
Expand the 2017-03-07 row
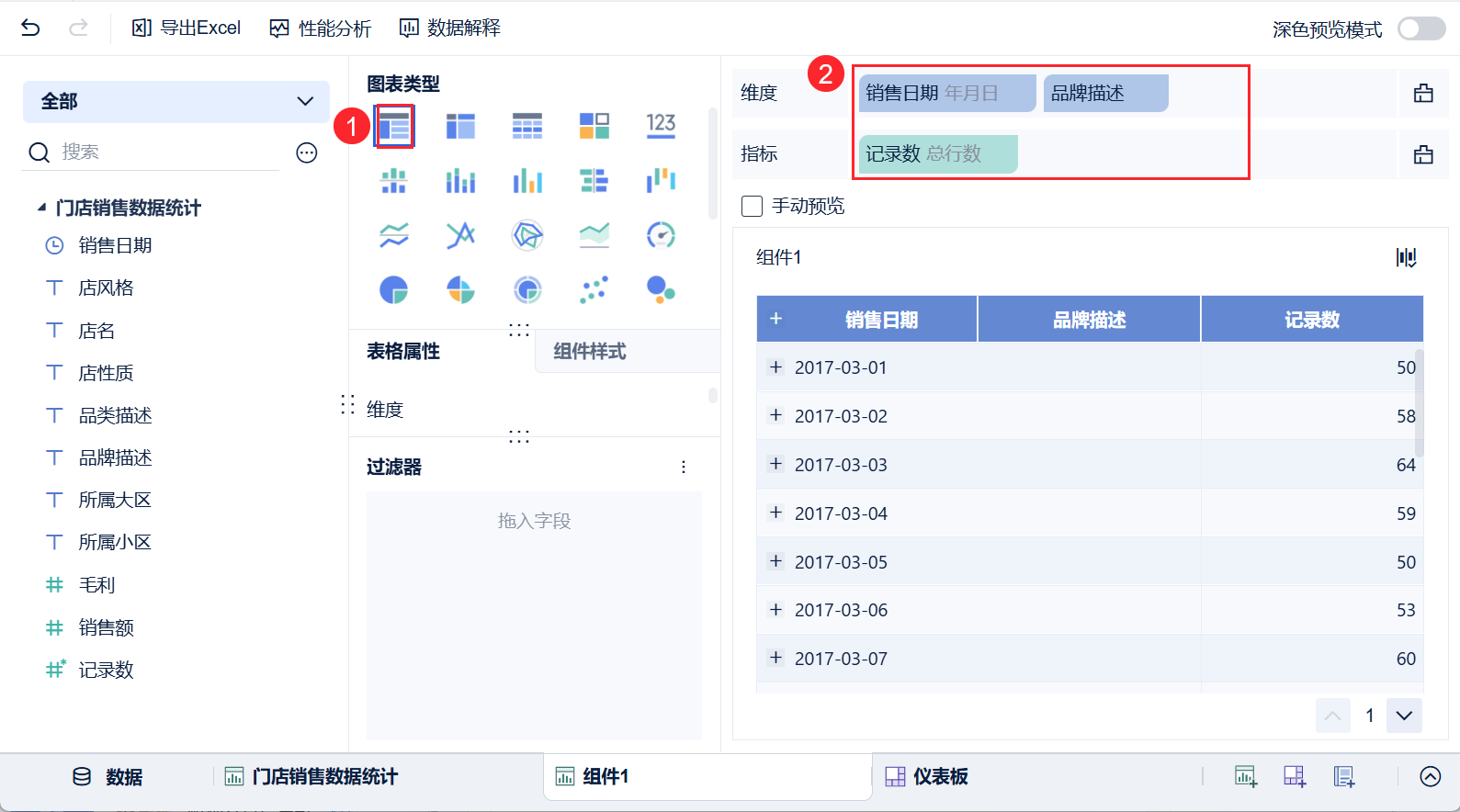point(776,658)
